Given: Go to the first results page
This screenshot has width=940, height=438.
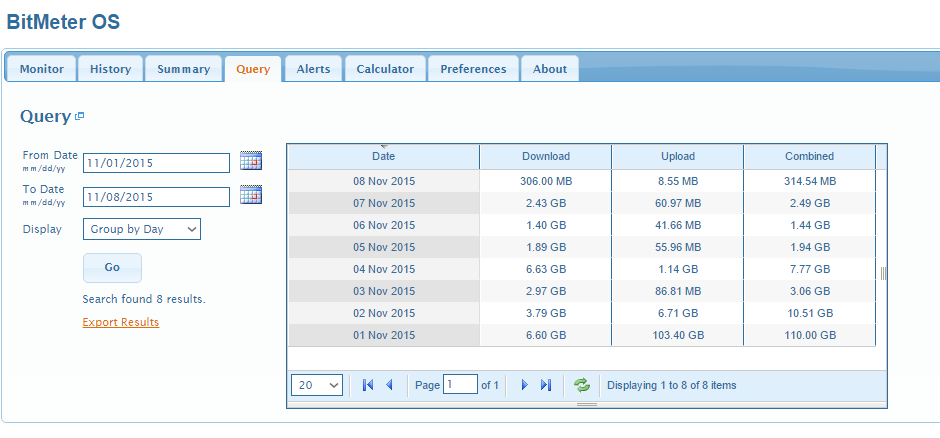Looking at the screenshot, I should [368, 385].
